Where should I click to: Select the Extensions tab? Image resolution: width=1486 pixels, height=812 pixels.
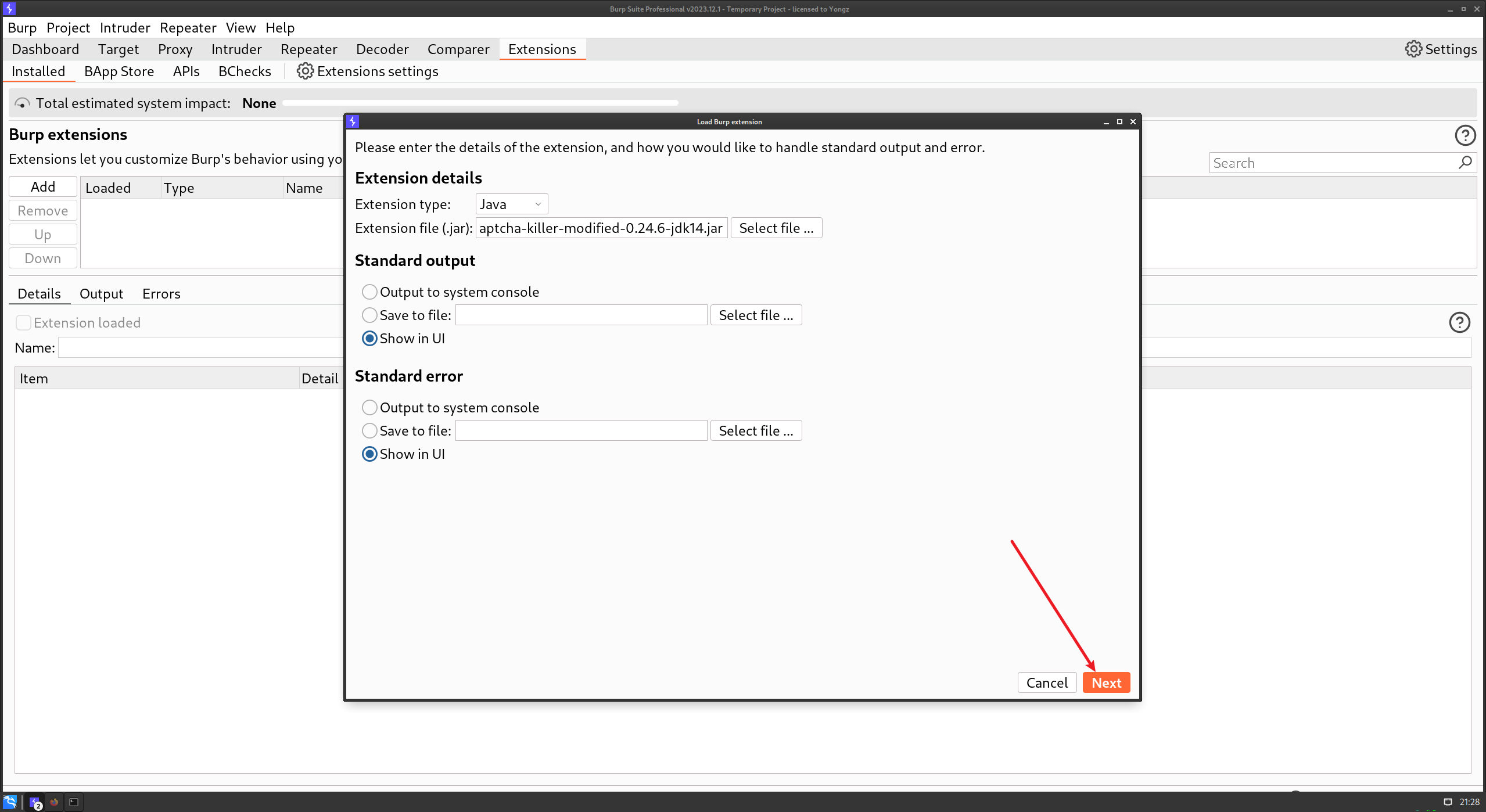point(542,49)
